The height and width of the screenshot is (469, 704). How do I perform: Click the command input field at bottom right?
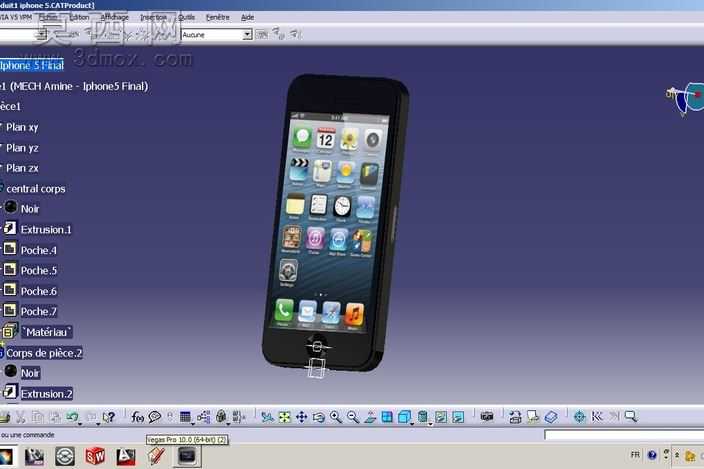click(624, 434)
